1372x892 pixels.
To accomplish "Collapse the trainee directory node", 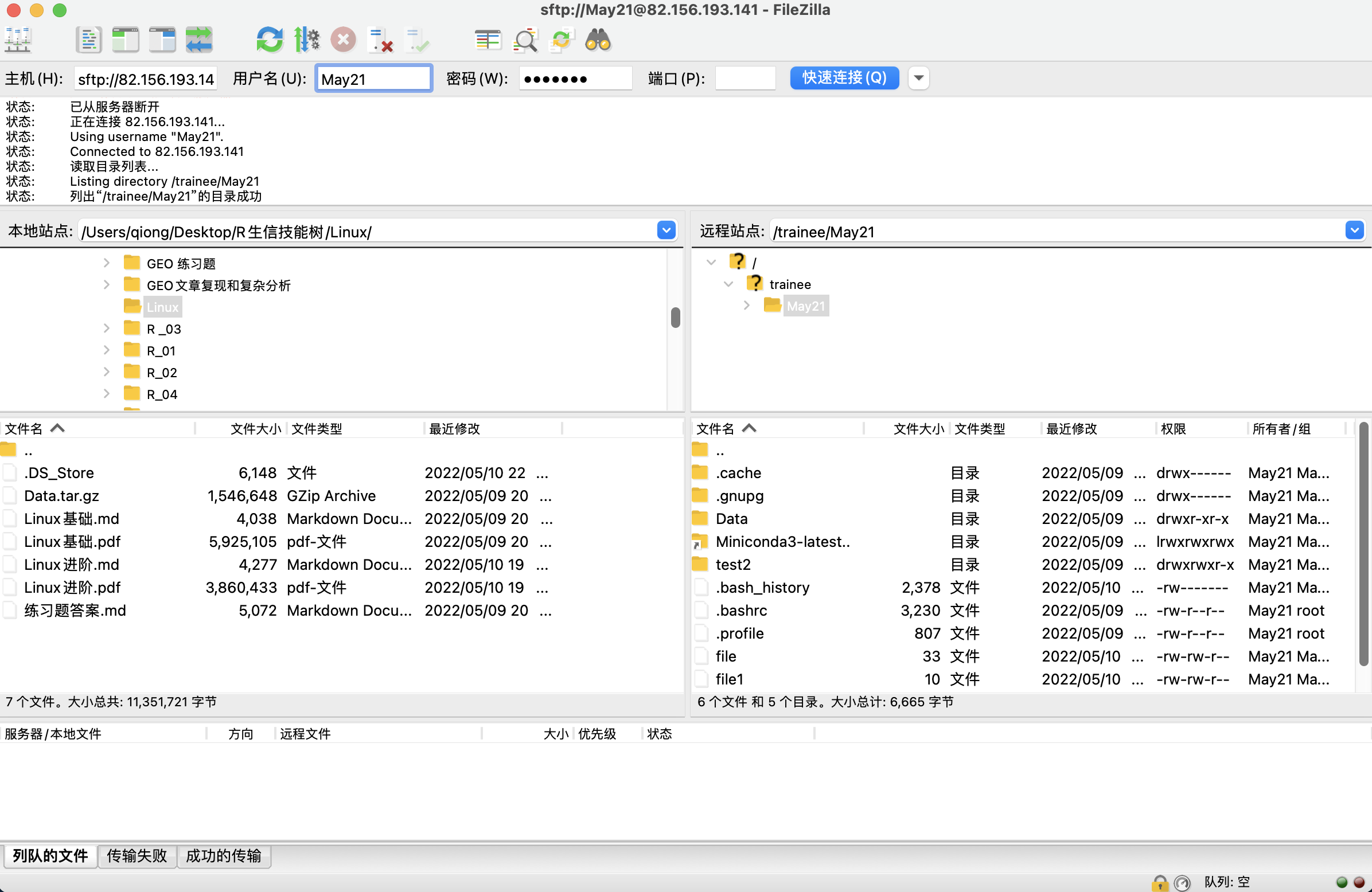I will pos(728,284).
